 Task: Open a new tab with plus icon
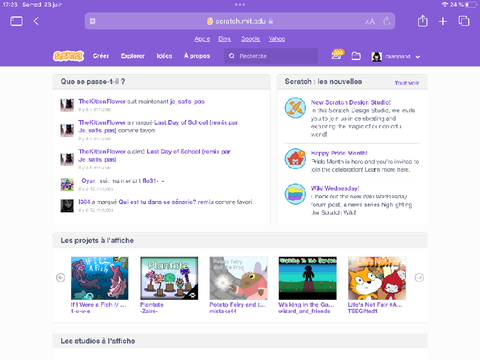coord(443,21)
